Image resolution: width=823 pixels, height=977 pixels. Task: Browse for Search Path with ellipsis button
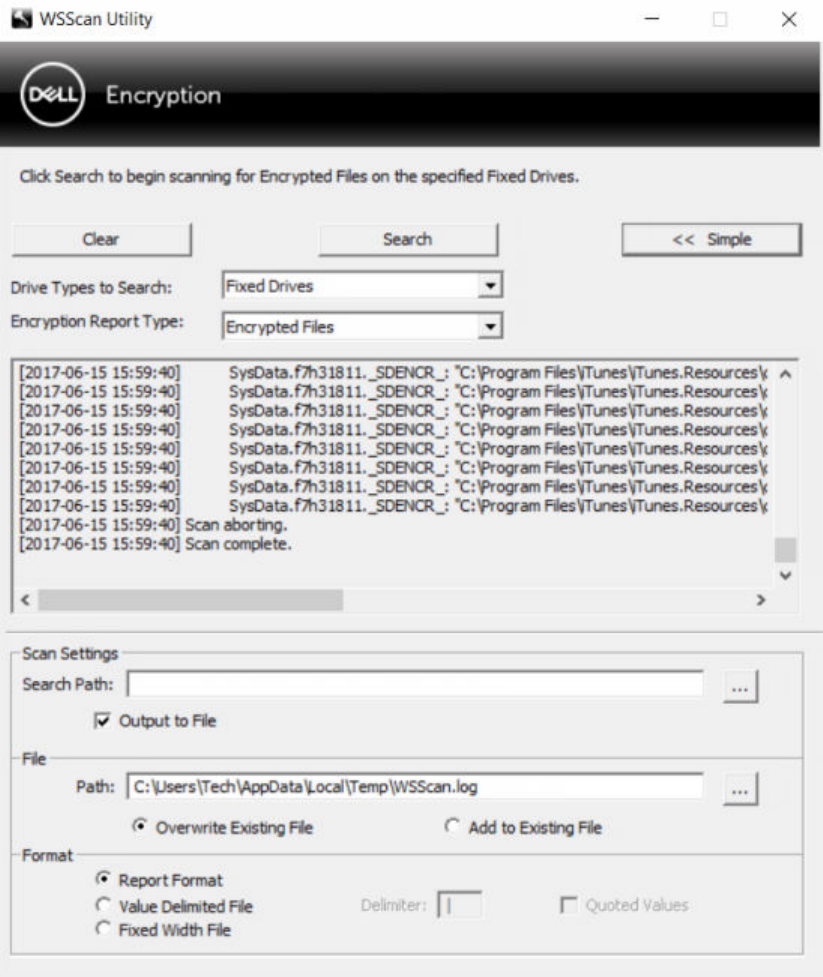(x=740, y=687)
